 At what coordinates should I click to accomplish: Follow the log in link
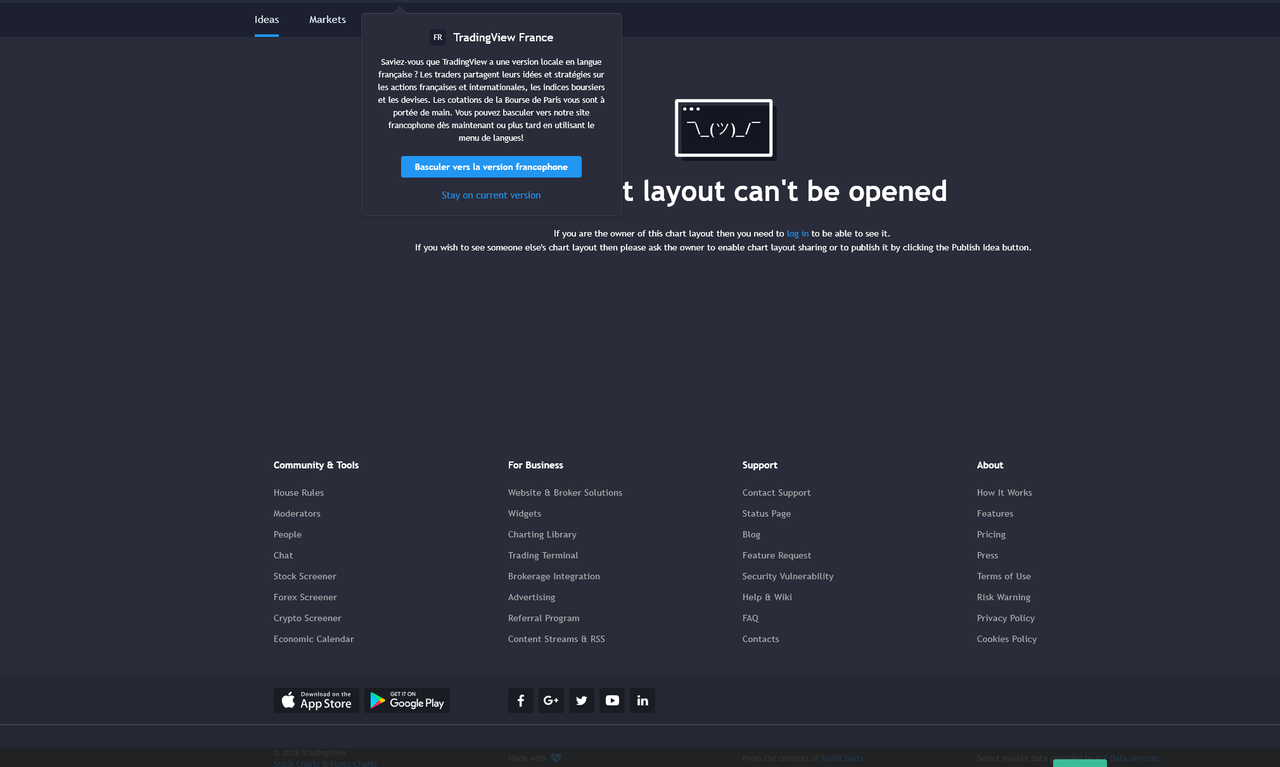[x=798, y=233]
